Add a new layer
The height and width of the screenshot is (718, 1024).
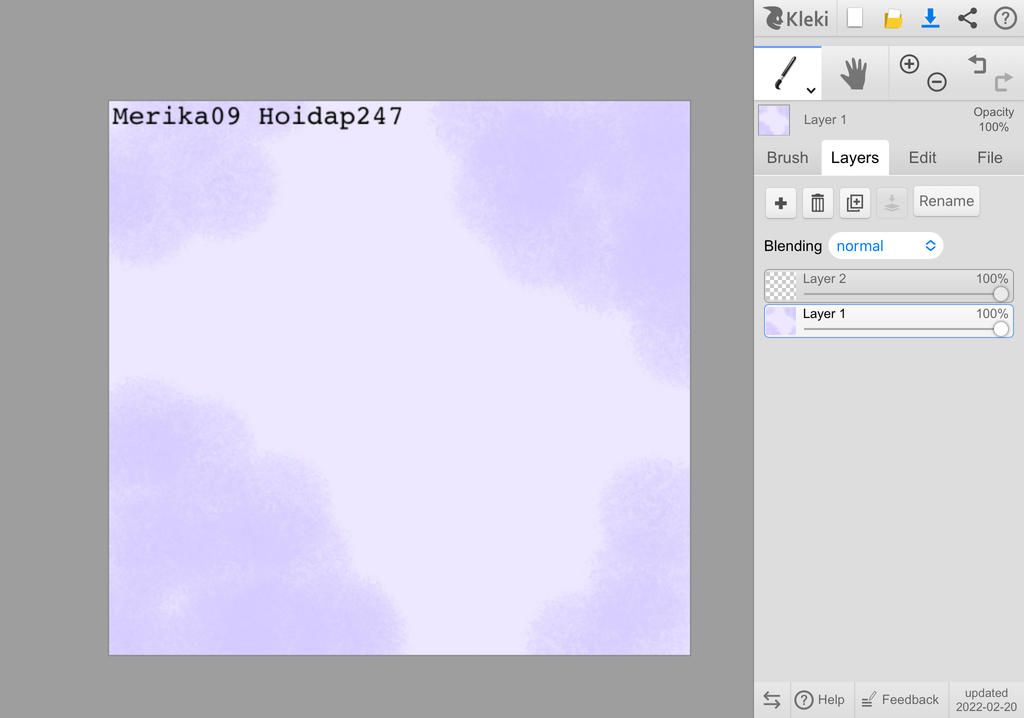[780, 203]
